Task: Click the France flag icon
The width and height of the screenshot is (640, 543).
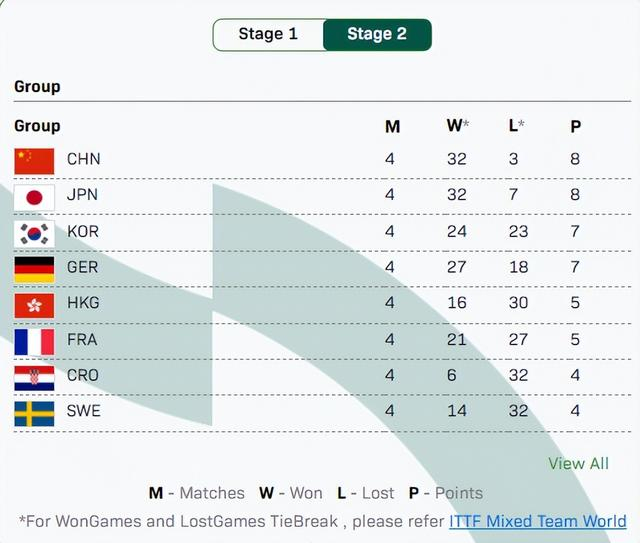Action: click(x=34, y=340)
